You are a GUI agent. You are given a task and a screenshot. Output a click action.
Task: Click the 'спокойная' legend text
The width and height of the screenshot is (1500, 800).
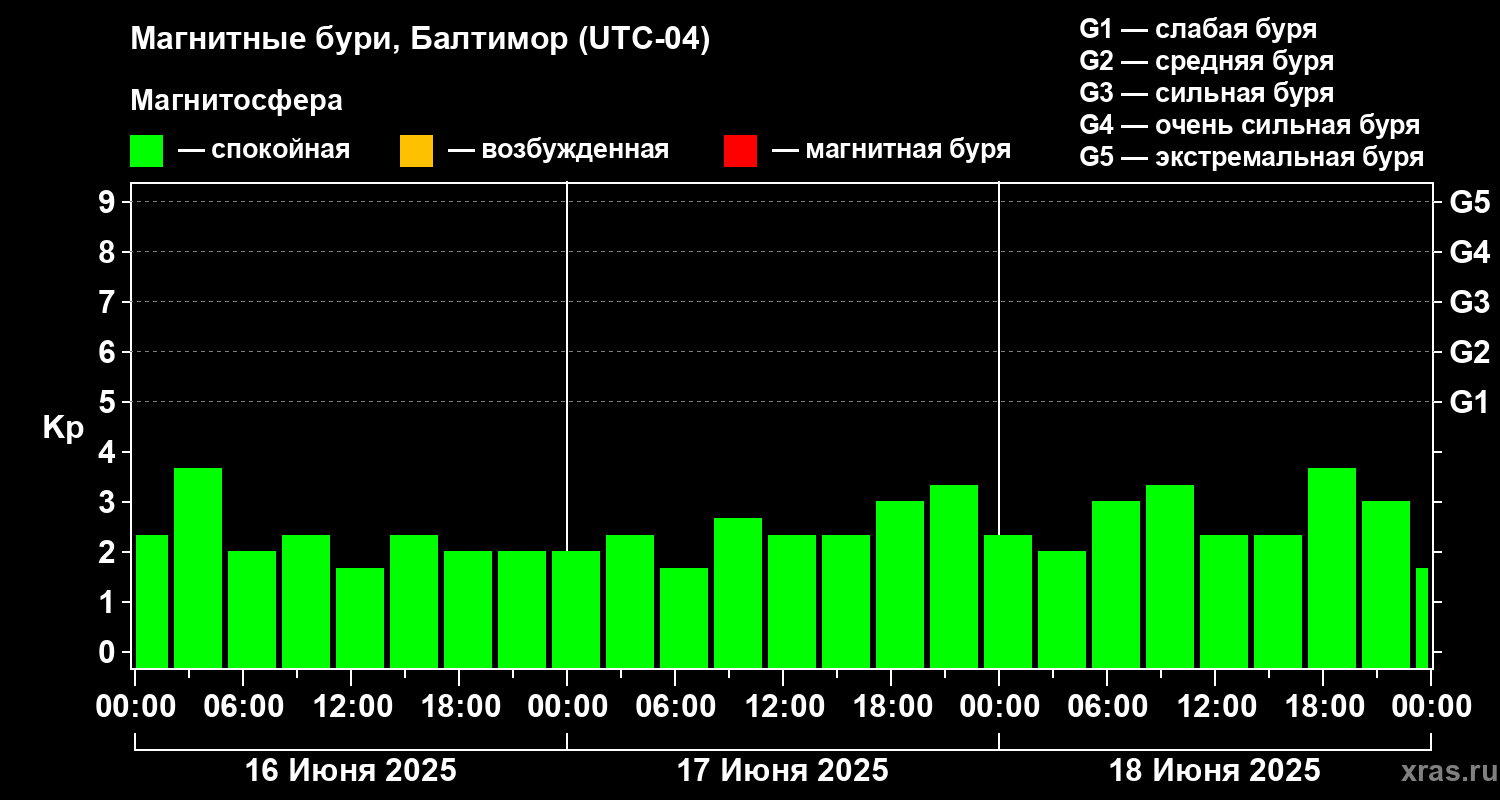(x=279, y=150)
